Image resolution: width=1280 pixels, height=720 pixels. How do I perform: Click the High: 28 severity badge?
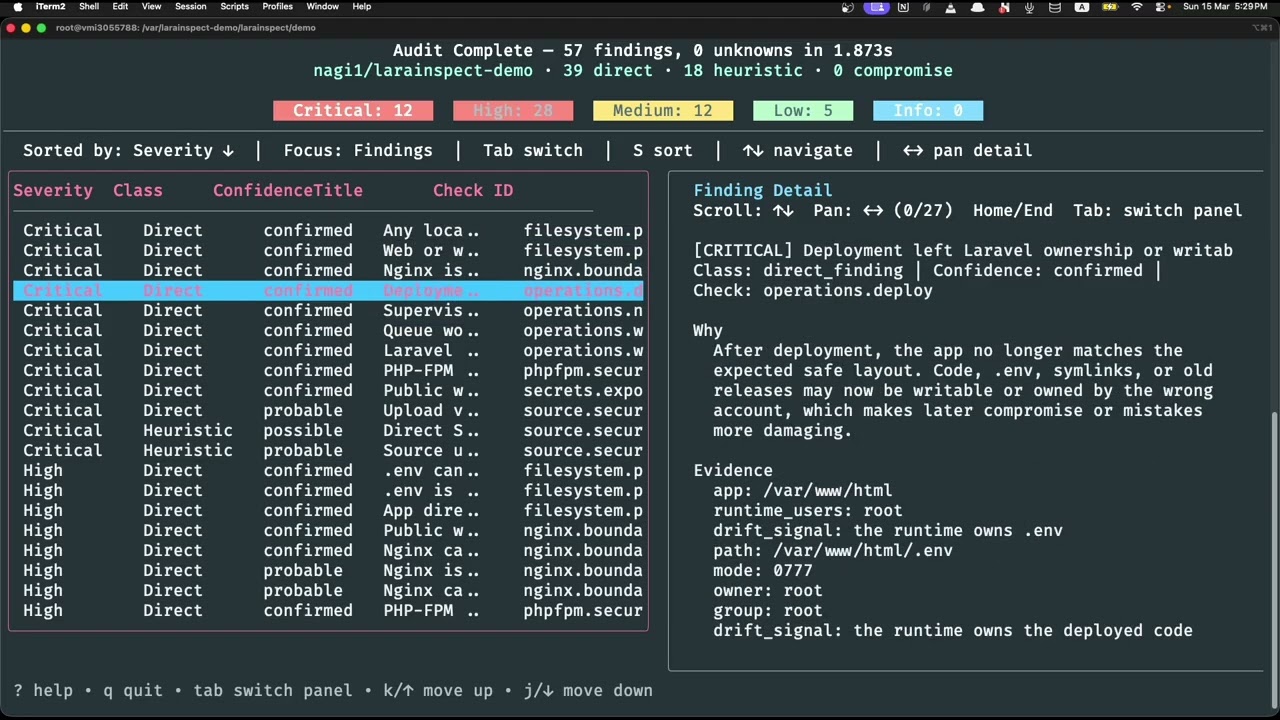pos(513,110)
